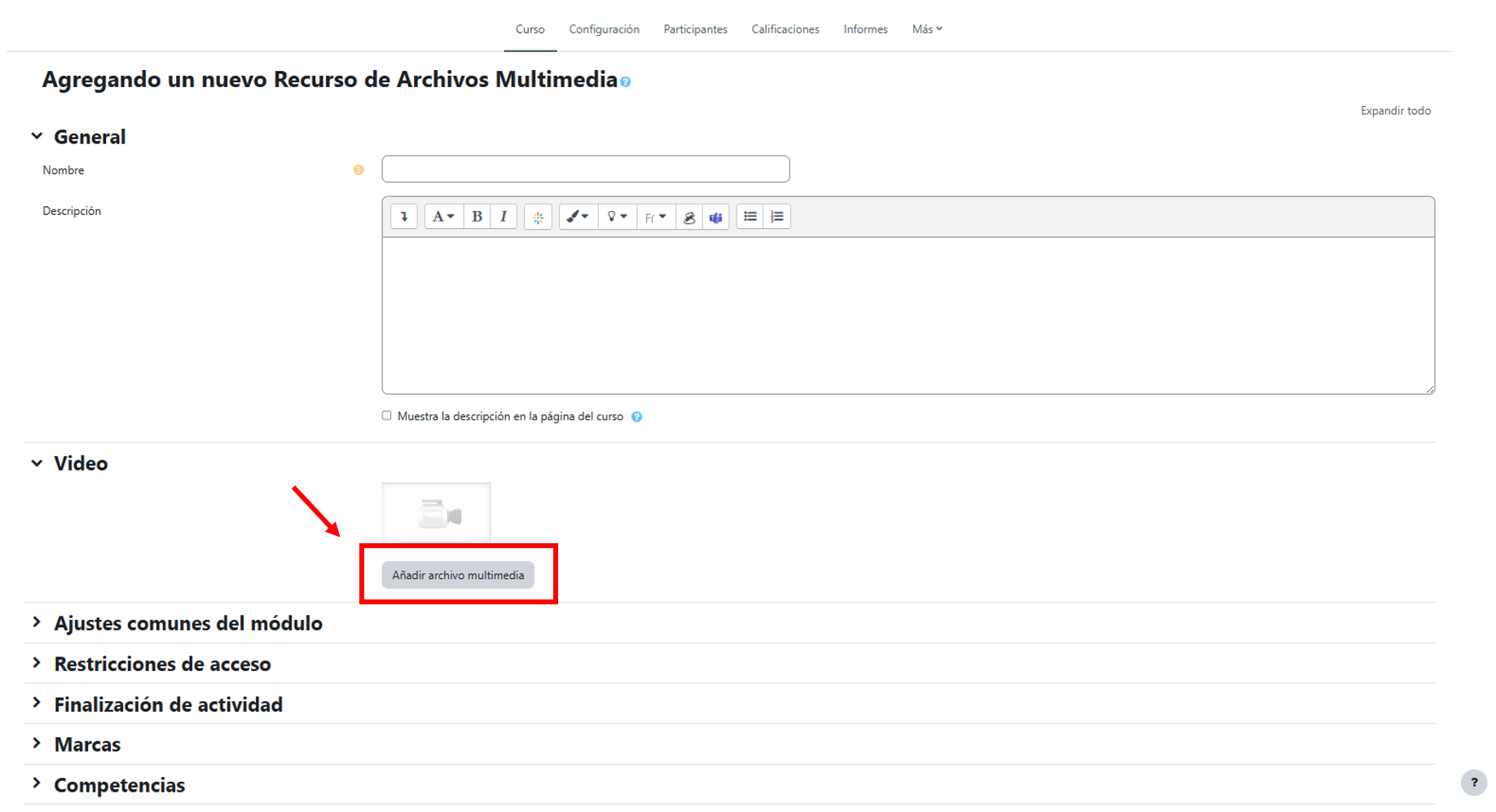Switch to the 'Participantes' tab
The height and width of the screenshot is (812, 1496).
click(695, 29)
